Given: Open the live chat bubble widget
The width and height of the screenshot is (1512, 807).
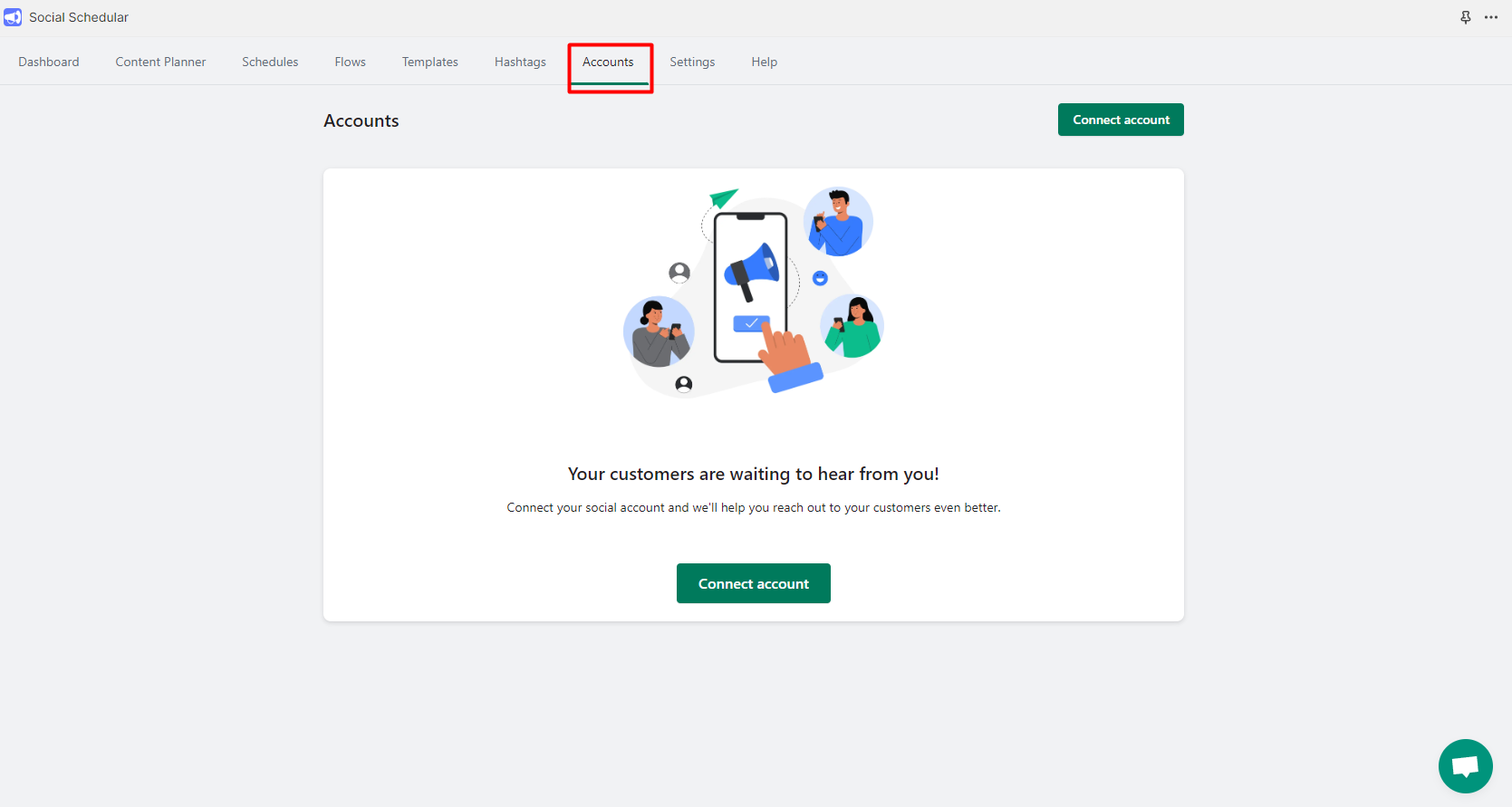Looking at the screenshot, I should pyautogui.click(x=1465, y=766).
